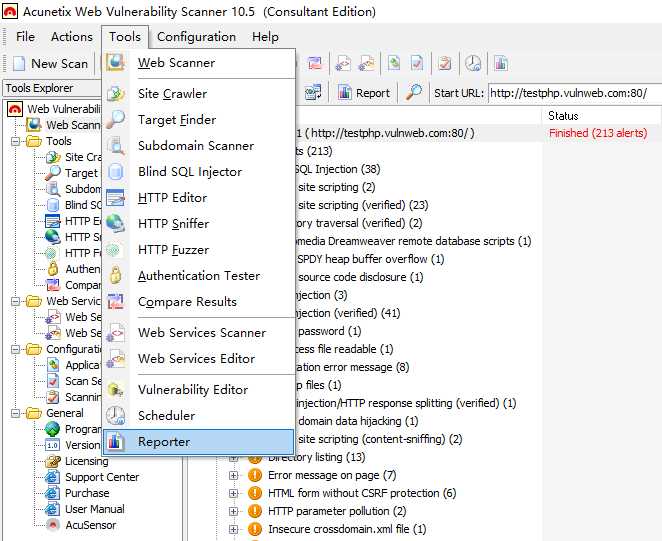This screenshot has height=541, width=662.
Task: Open the Configuration menu
Action: pos(196,37)
